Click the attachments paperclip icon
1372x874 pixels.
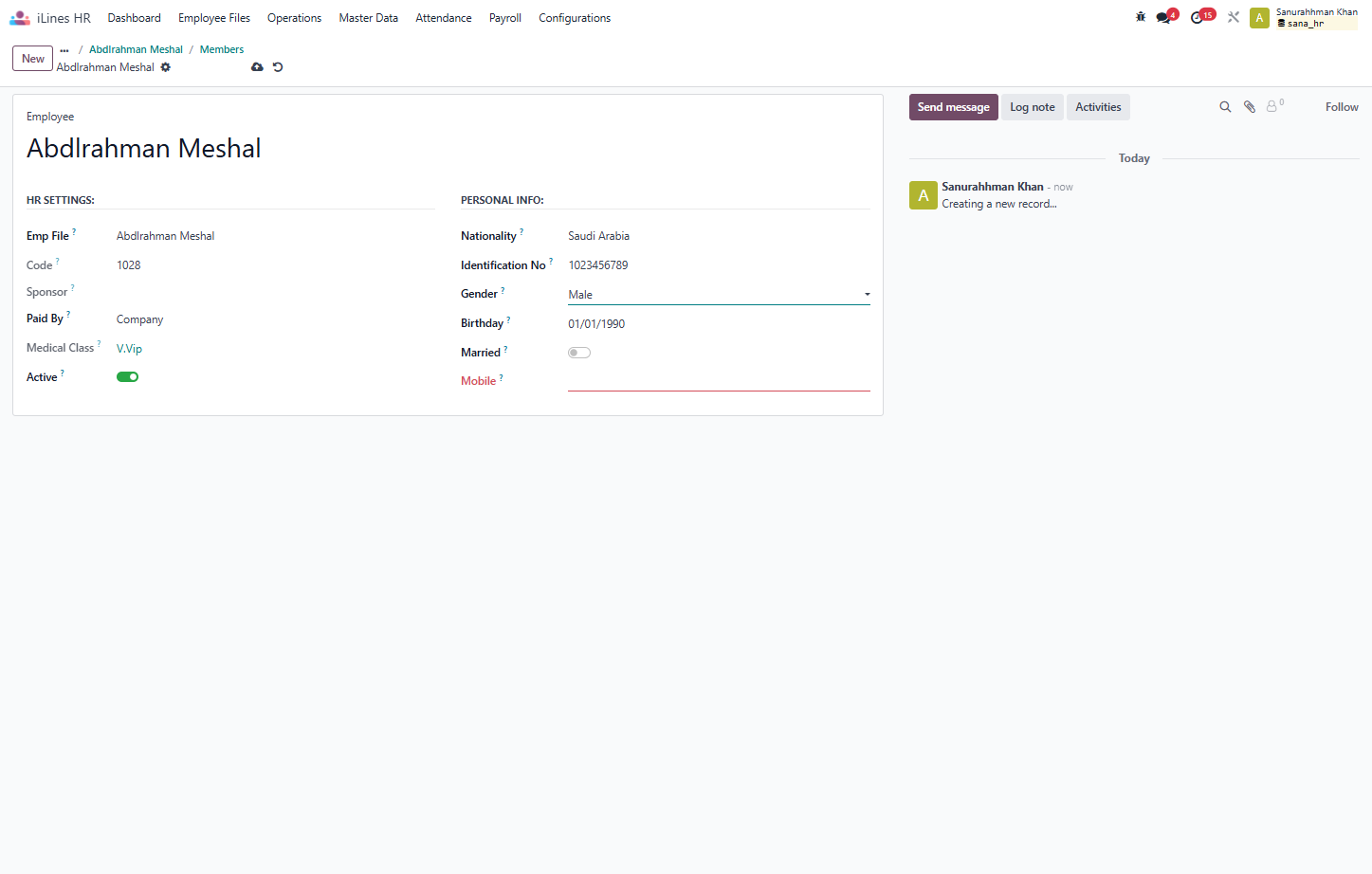pyautogui.click(x=1250, y=107)
